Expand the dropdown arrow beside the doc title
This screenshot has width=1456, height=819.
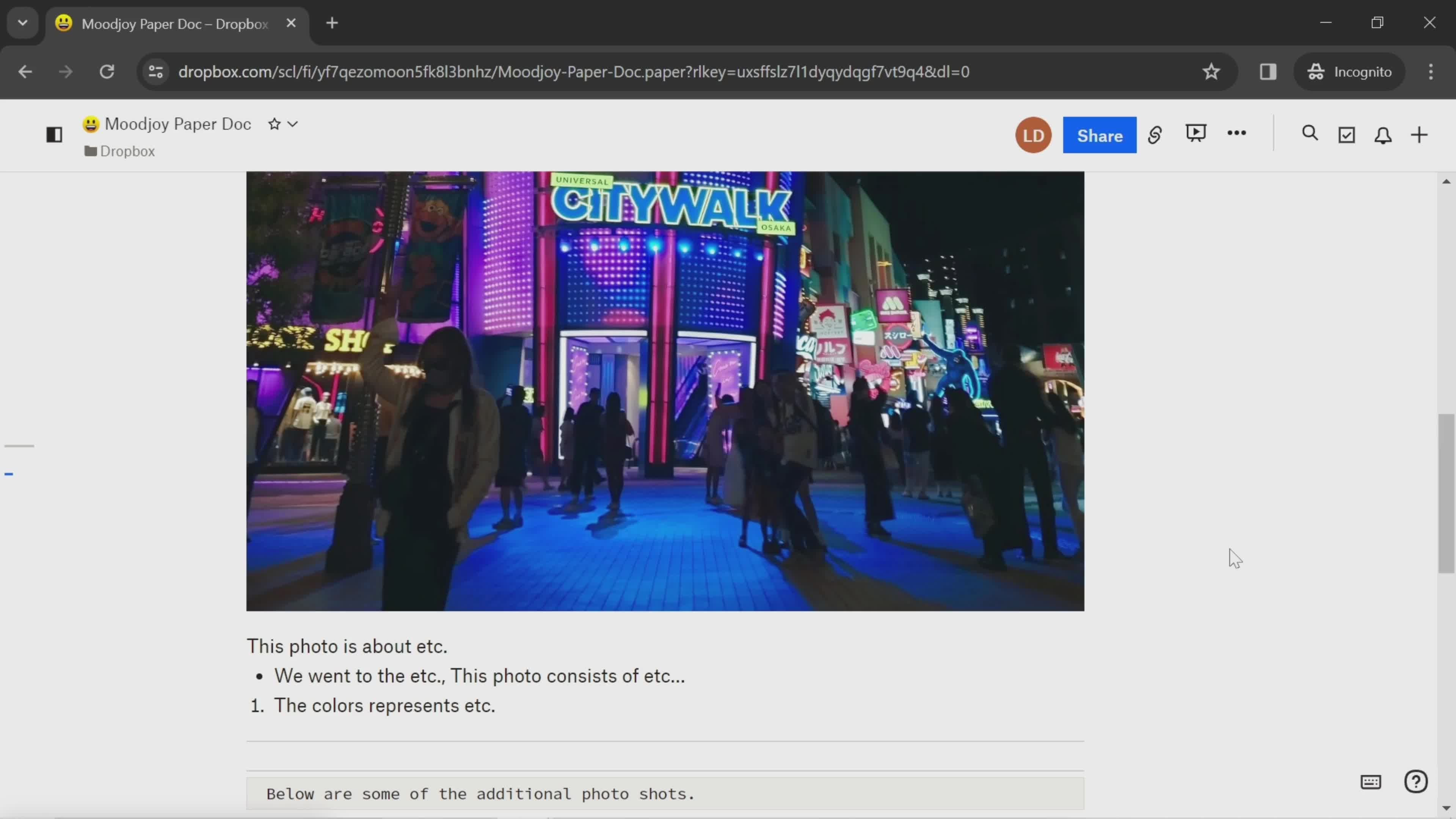(293, 124)
